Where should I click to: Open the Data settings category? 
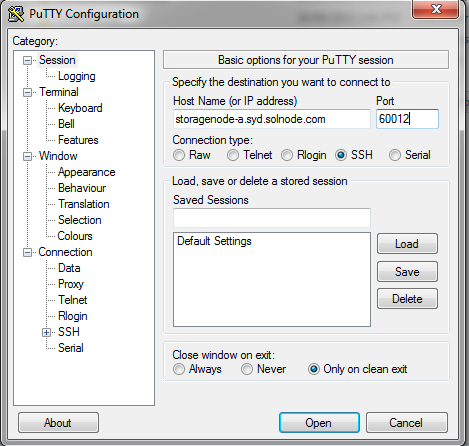[69, 268]
